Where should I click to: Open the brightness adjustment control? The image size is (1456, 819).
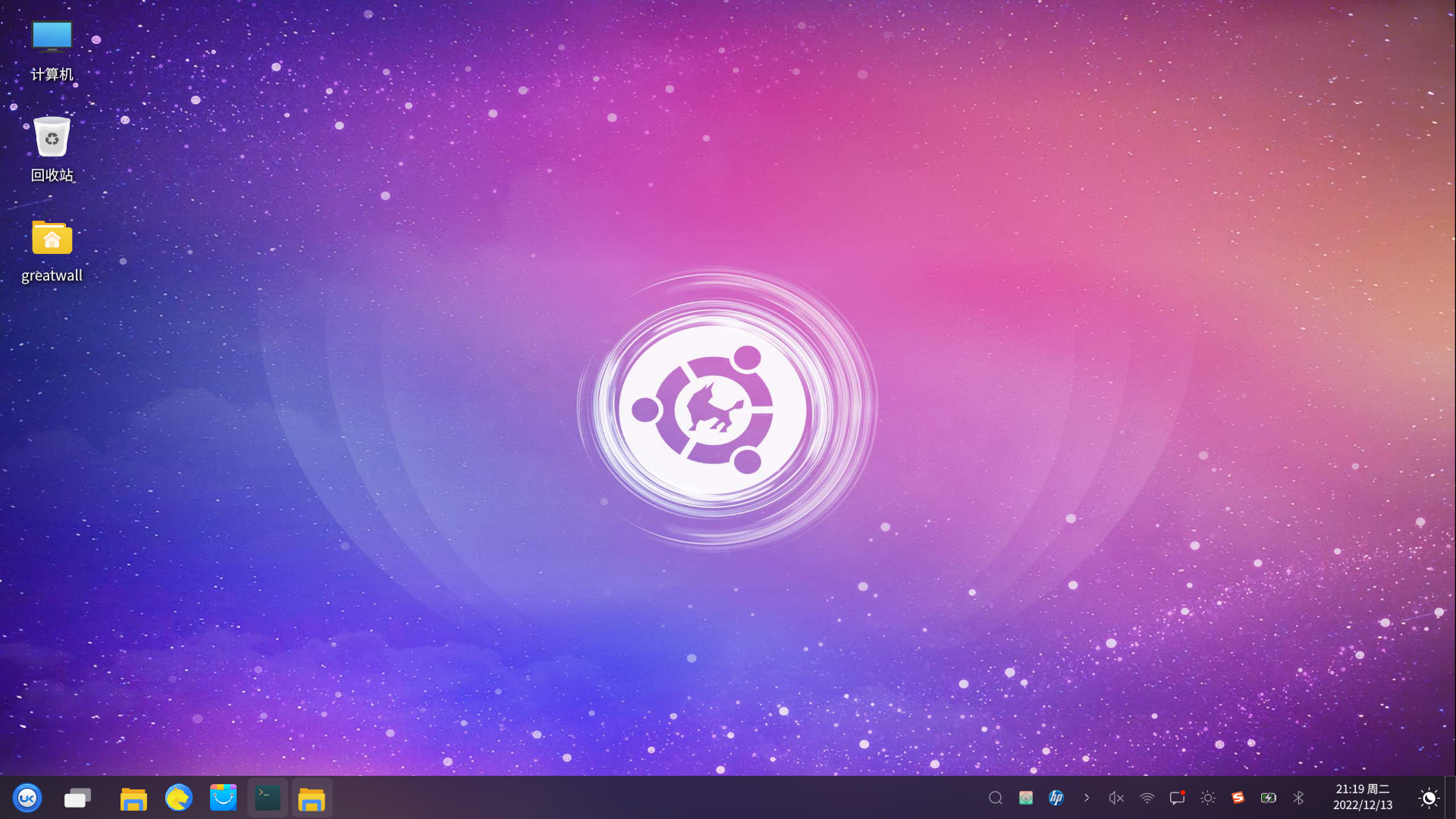click(x=1208, y=798)
